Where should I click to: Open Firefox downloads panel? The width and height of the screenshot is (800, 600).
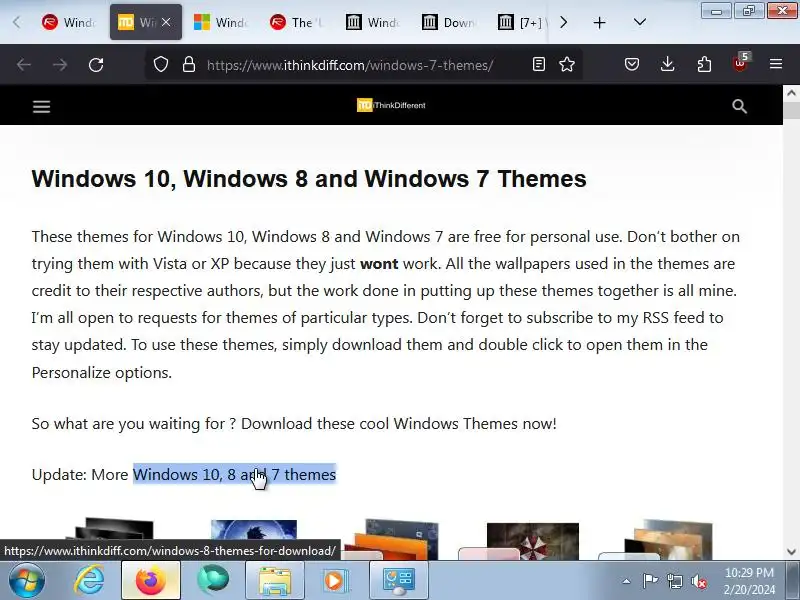(x=667, y=64)
